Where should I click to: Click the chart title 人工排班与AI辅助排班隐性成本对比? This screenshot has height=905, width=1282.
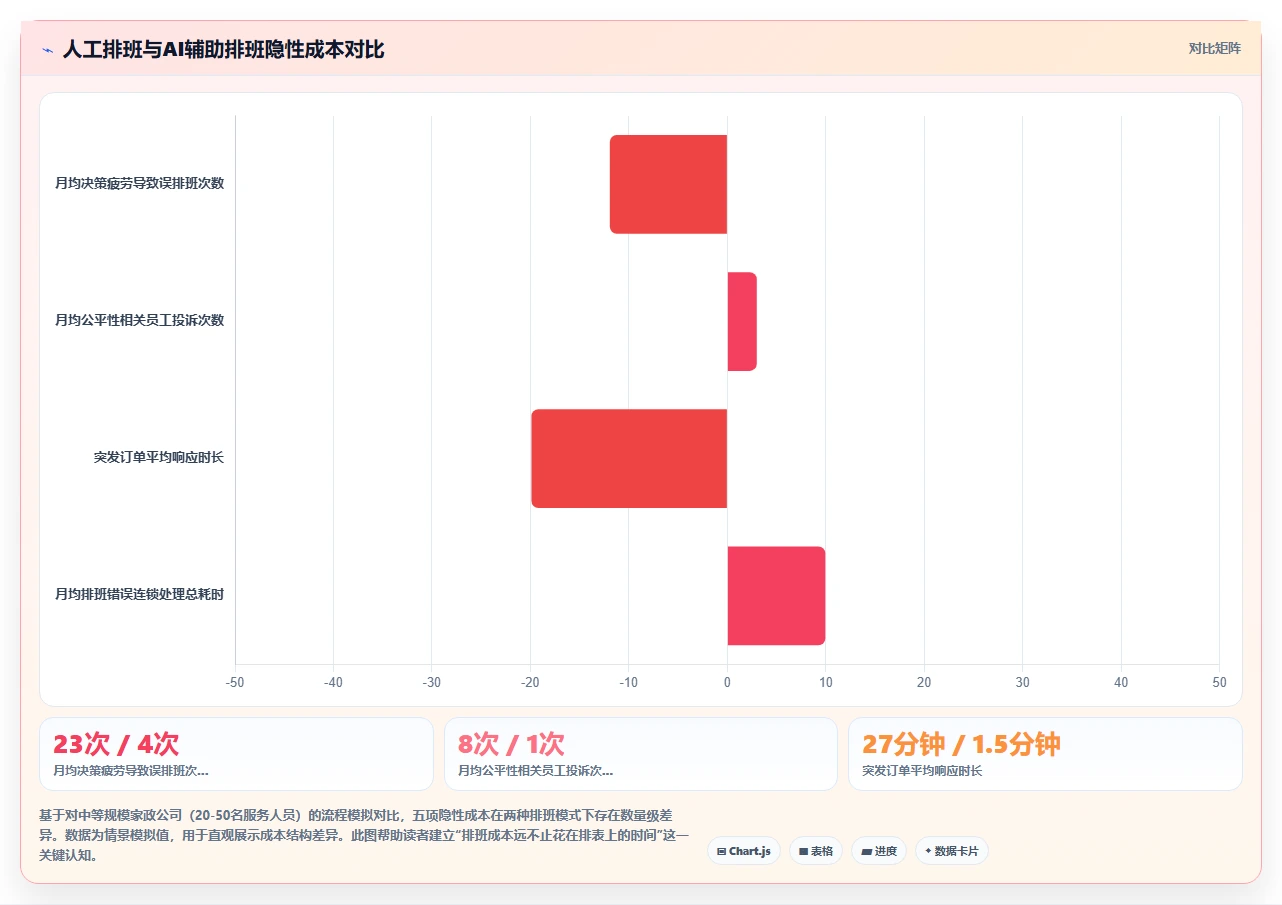(x=223, y=50)
